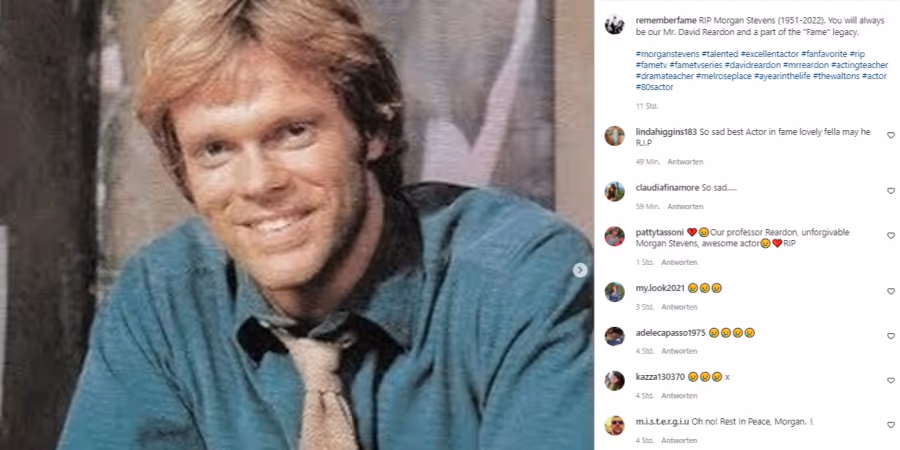Image resolution: width=900 pixels, height=450 pixels.
Task: Click Antworten under kazza130370's comment
Action: point(679,396)
